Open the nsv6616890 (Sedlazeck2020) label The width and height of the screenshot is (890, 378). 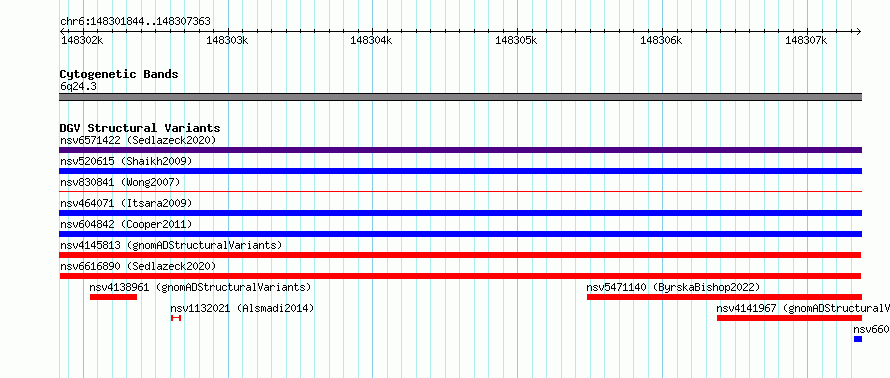(x=138, y=266)
